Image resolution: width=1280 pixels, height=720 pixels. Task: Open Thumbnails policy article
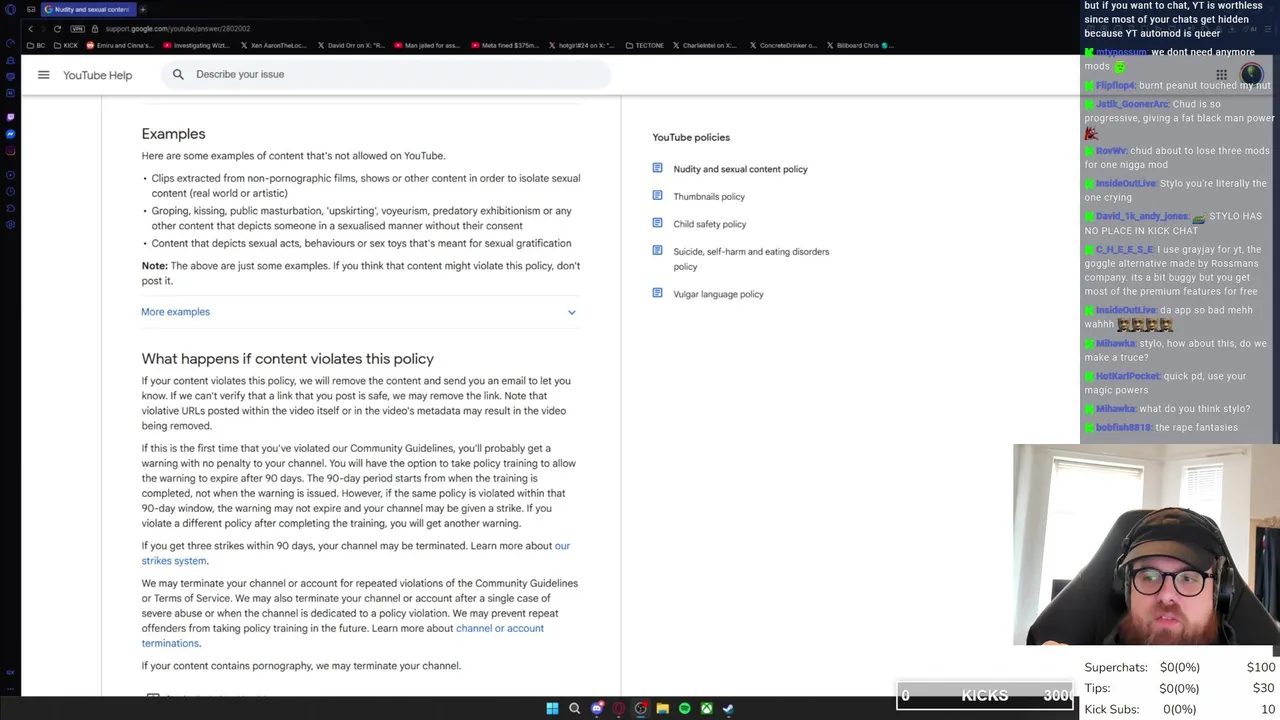[708, 197]
